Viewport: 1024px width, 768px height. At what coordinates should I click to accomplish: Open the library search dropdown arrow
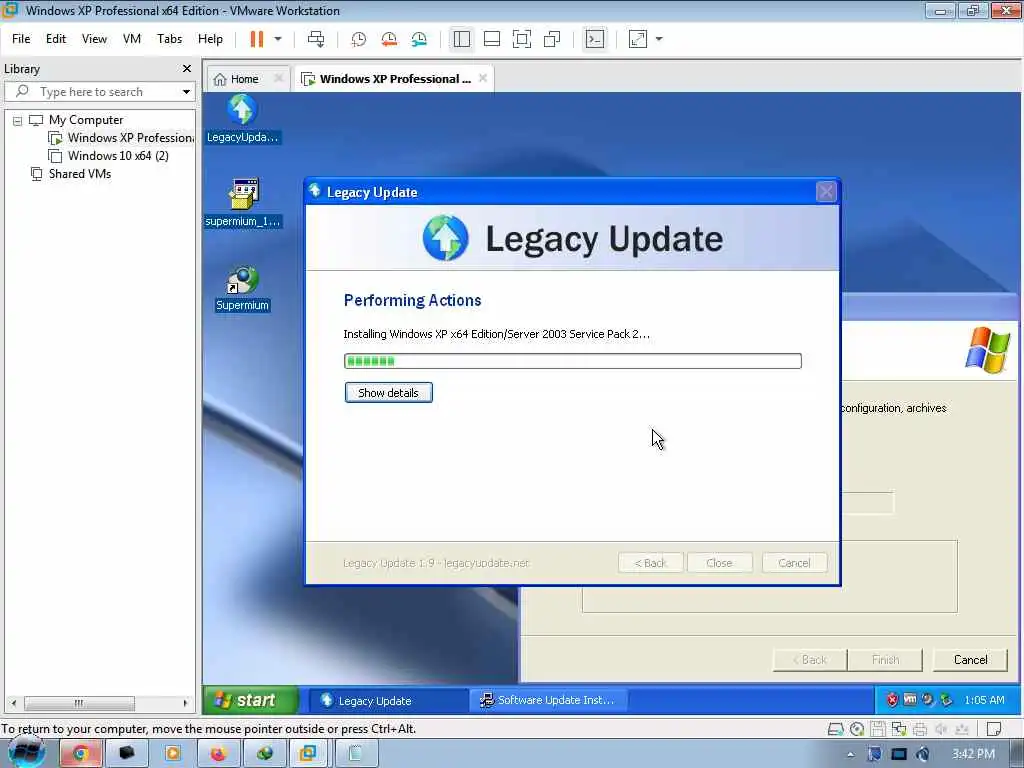click(186, 92)
